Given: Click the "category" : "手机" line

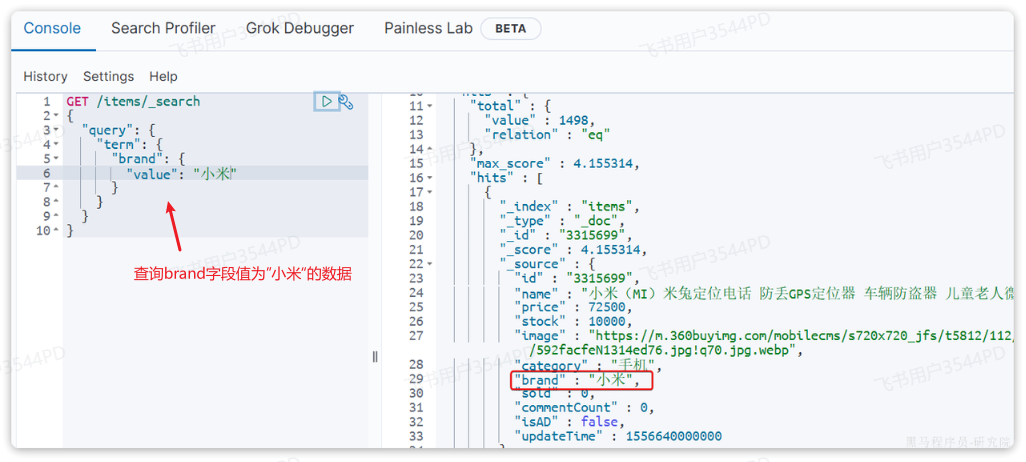Looking at the screenshot, I should coord(588,364).
